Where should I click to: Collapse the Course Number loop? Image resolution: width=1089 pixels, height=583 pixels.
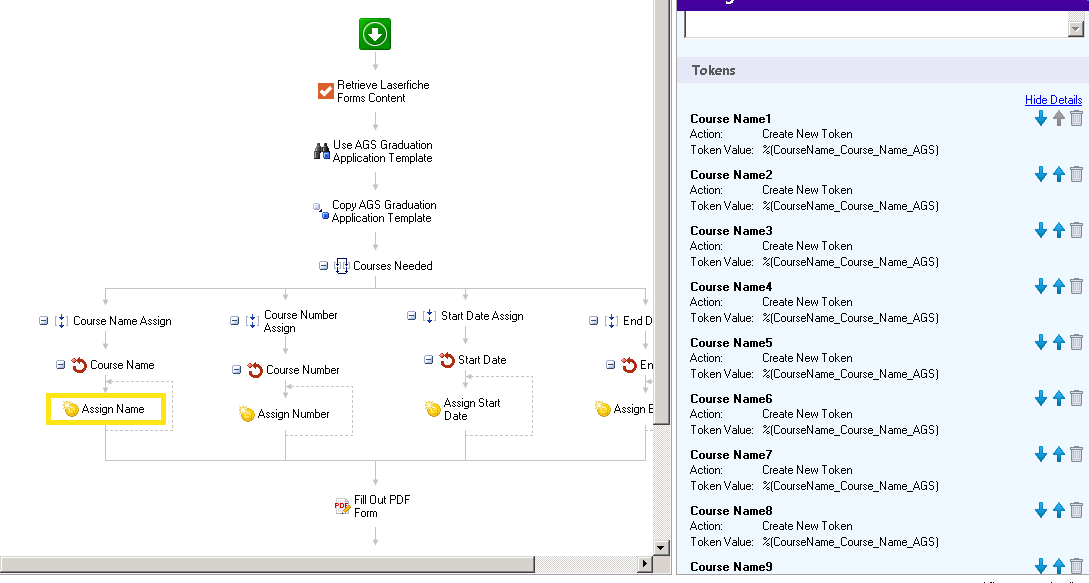tap(236, 370)
